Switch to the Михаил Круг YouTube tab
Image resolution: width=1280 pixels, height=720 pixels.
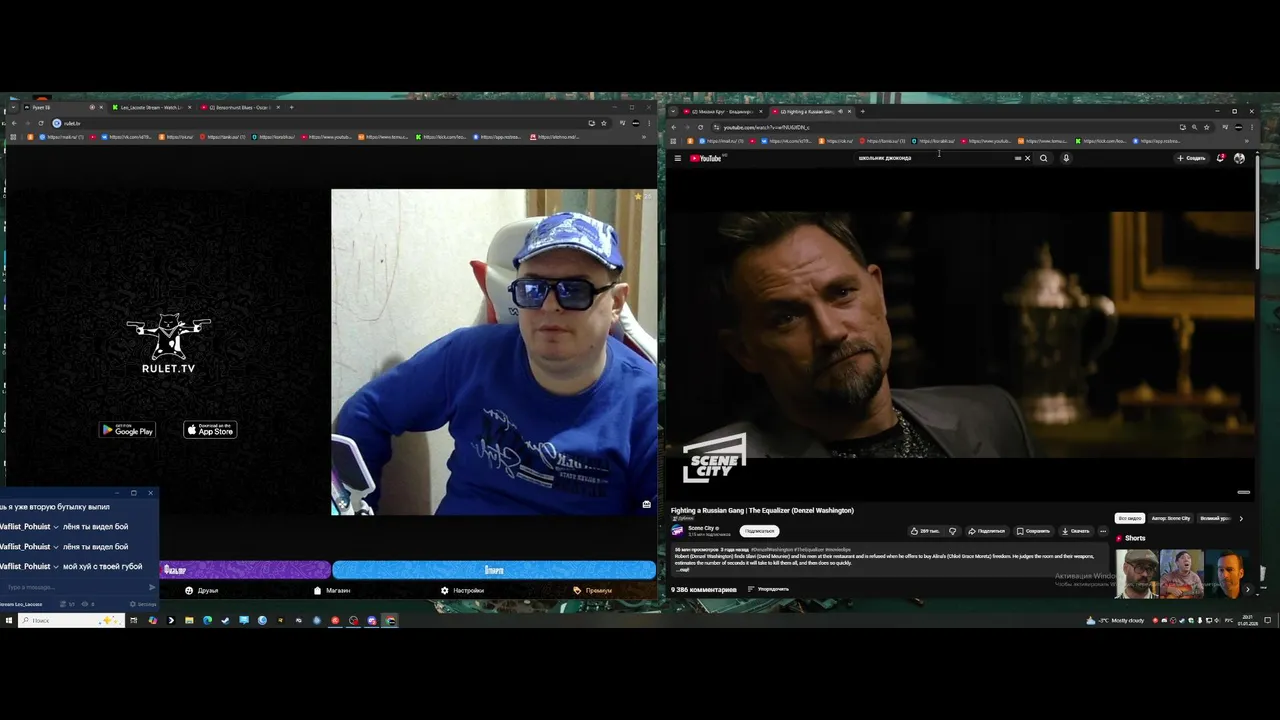point(720,111)
